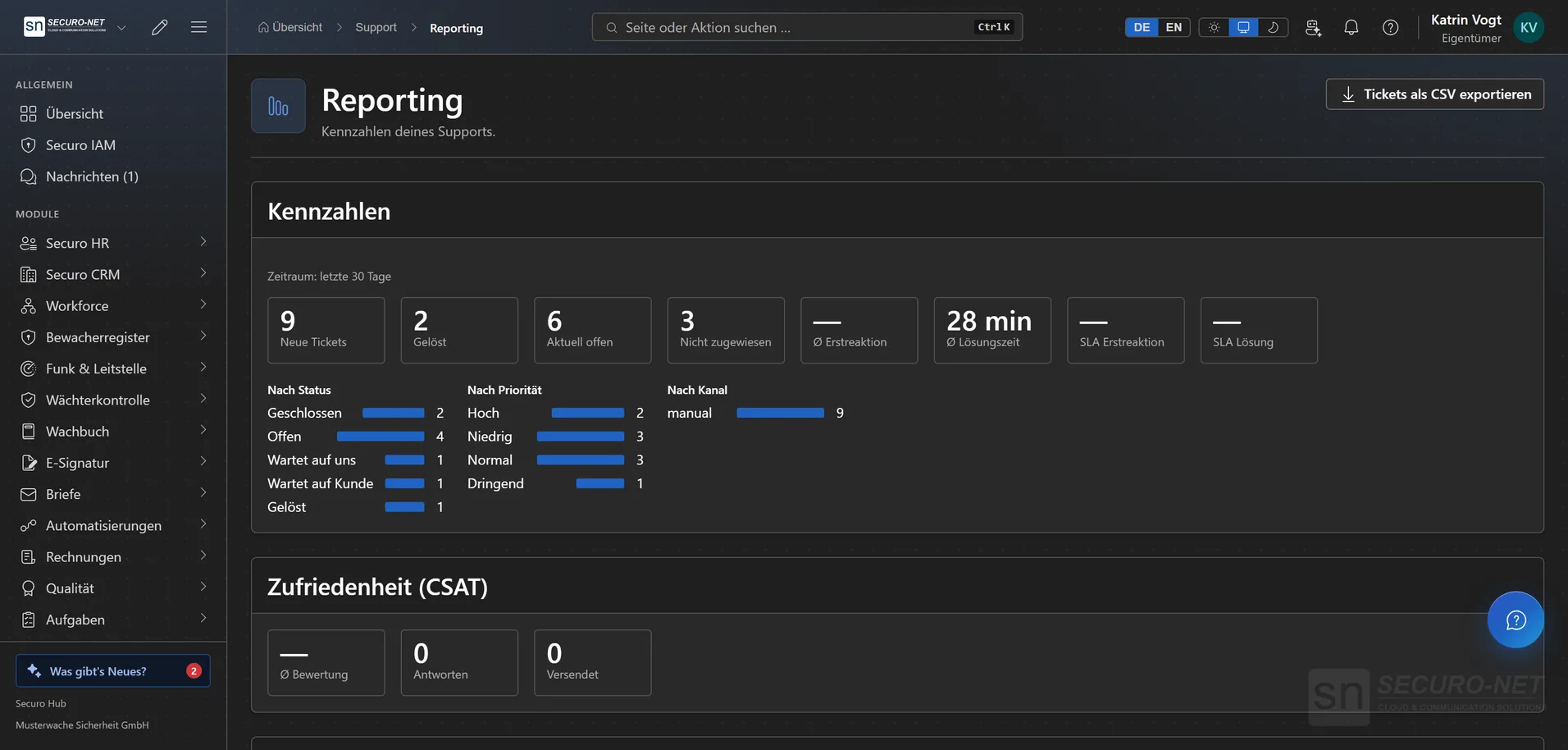Switch language to EN
This screenshot has height=750, width=1568.
pos(1174,27)
